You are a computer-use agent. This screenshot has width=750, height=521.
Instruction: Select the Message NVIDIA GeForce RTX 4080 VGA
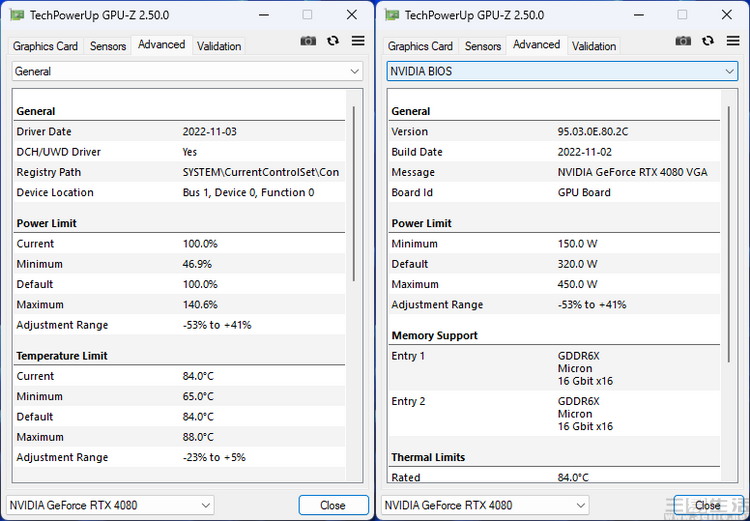(632, 172)
